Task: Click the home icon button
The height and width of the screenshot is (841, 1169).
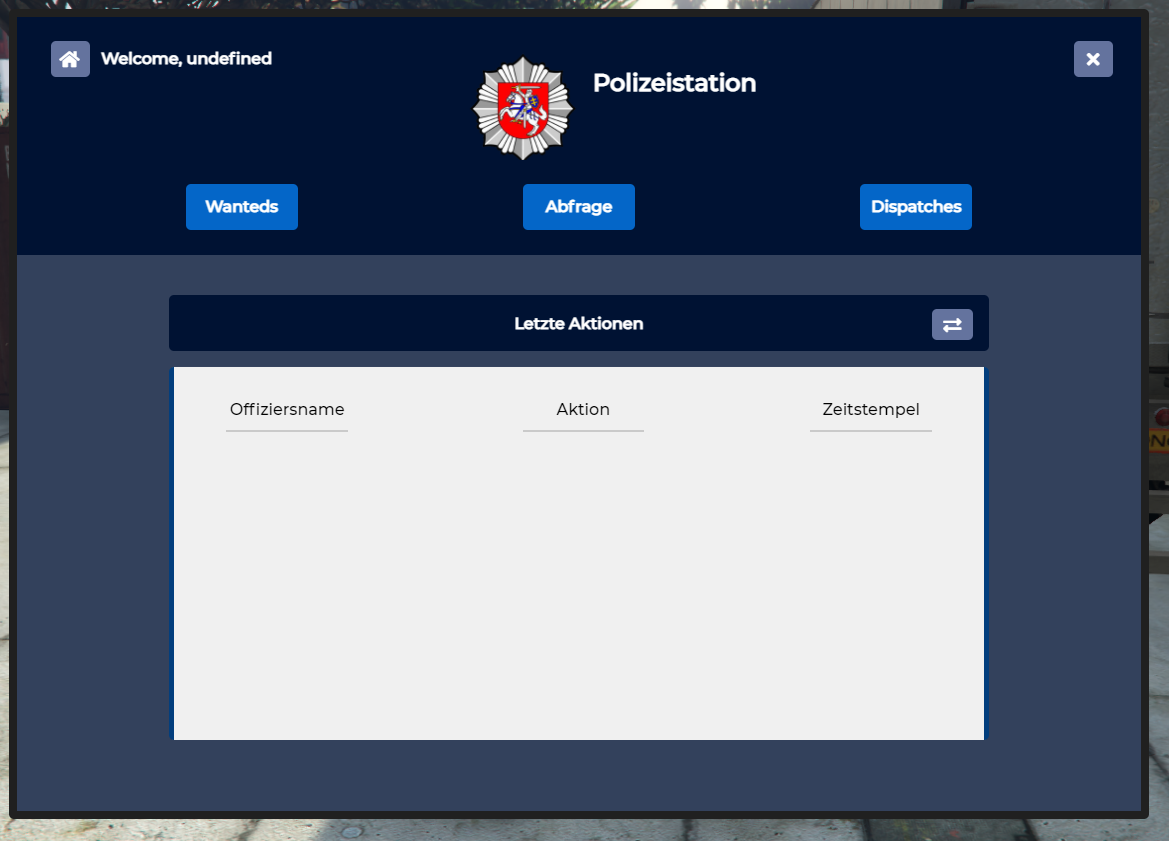Action: point(70,59)
